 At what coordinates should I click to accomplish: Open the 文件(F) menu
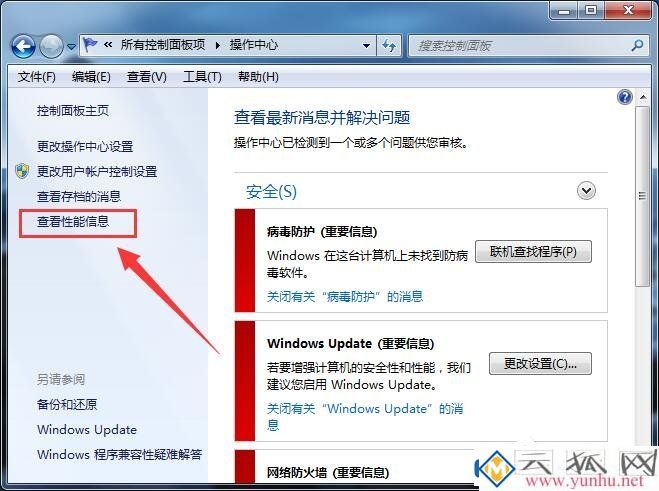tap(37, 77)
